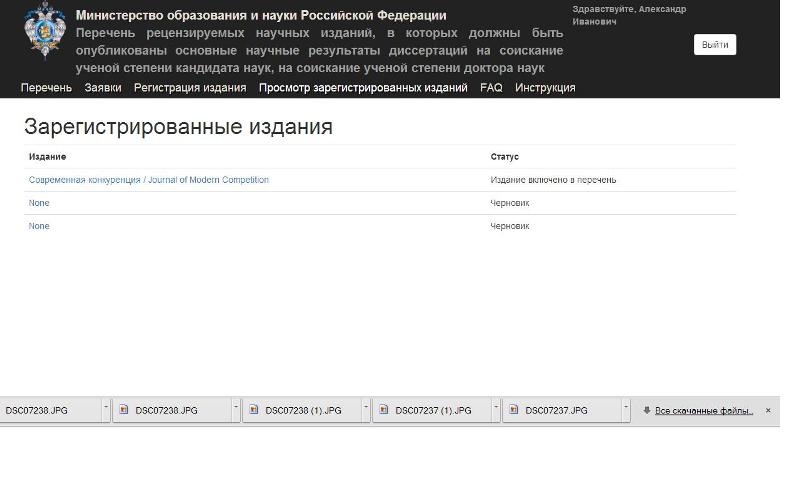Screen dimensions: 800x484
Task: Click the 'Зарегистрированные издания' page heading
Action: pyautogui.click(x=179, y=126)
